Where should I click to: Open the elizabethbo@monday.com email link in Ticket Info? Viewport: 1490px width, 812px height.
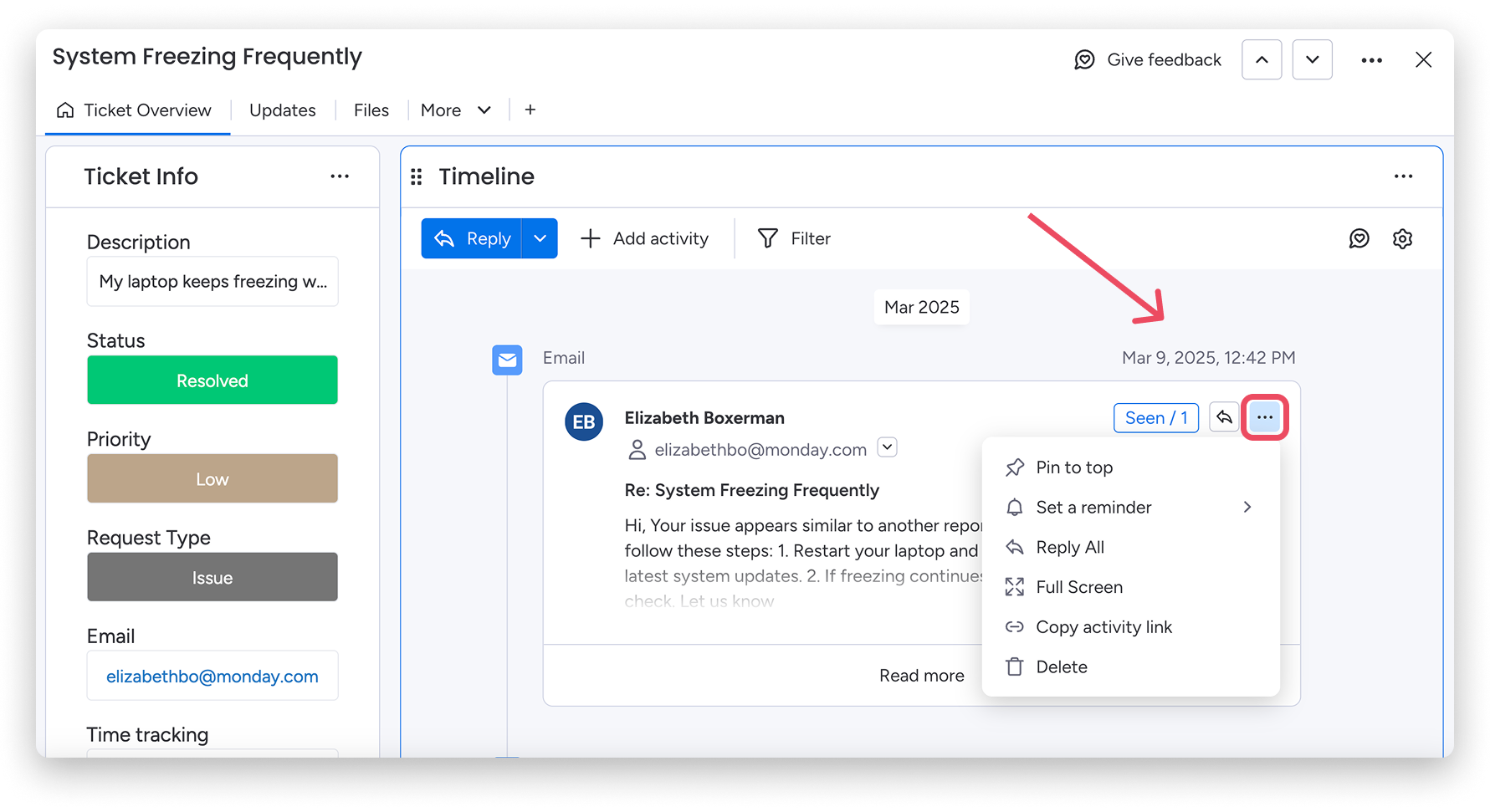pos(212,677)
